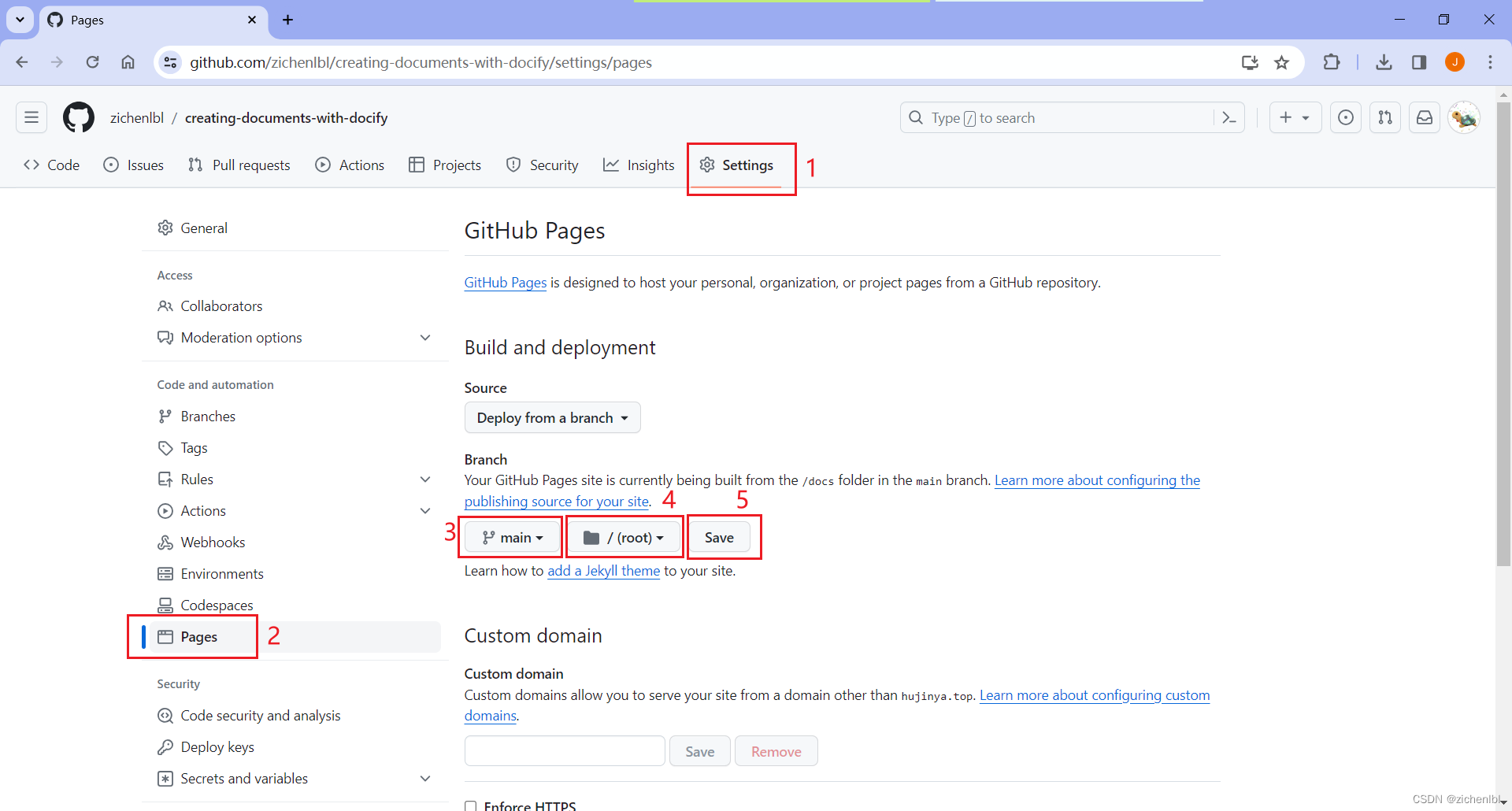Open the GitHub Pages documentation link

505,283
